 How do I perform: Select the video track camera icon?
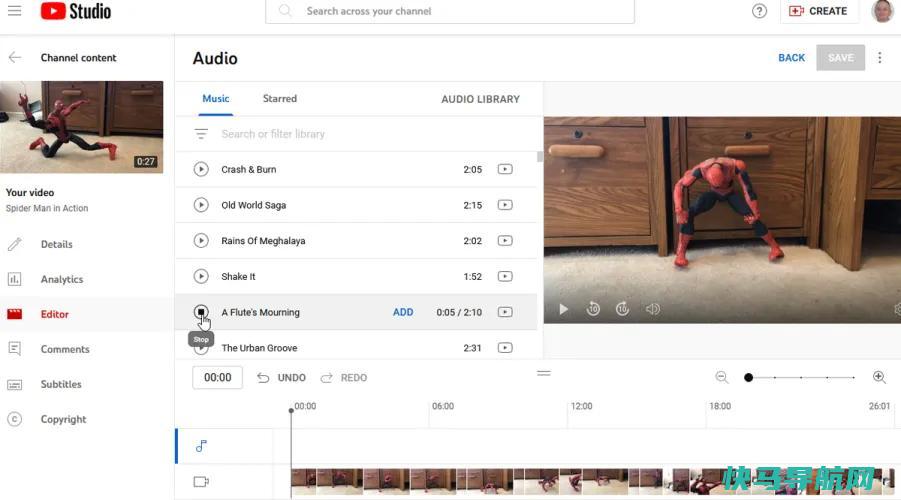201,482
